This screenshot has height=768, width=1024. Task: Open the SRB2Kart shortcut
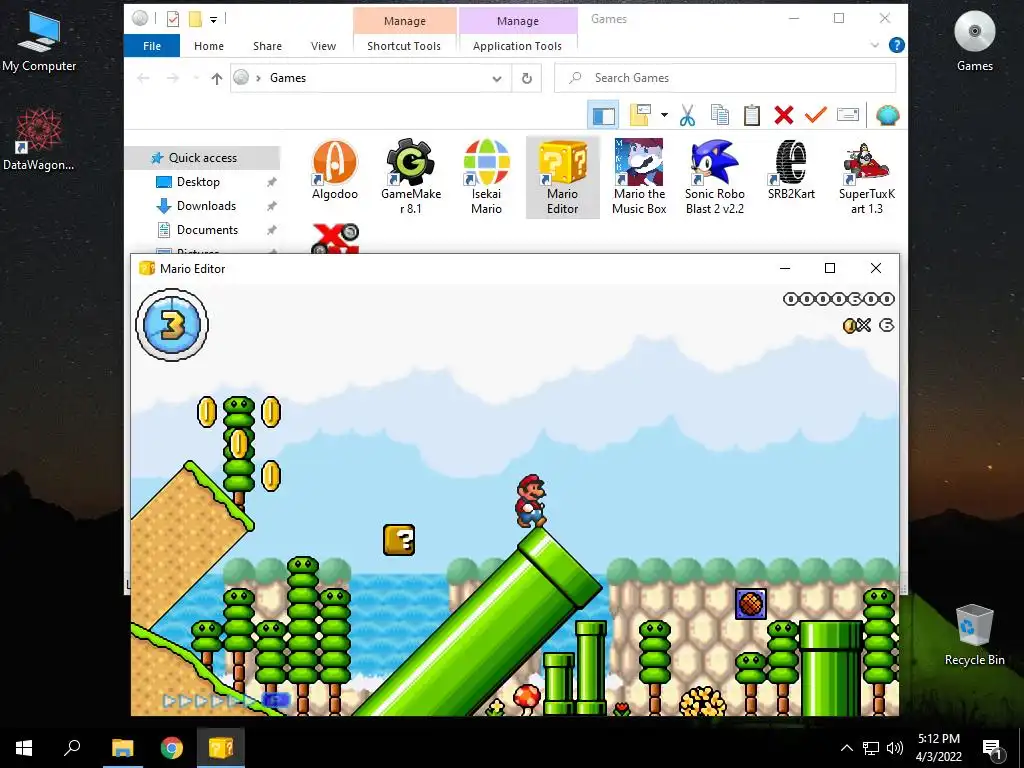[791, 171]
